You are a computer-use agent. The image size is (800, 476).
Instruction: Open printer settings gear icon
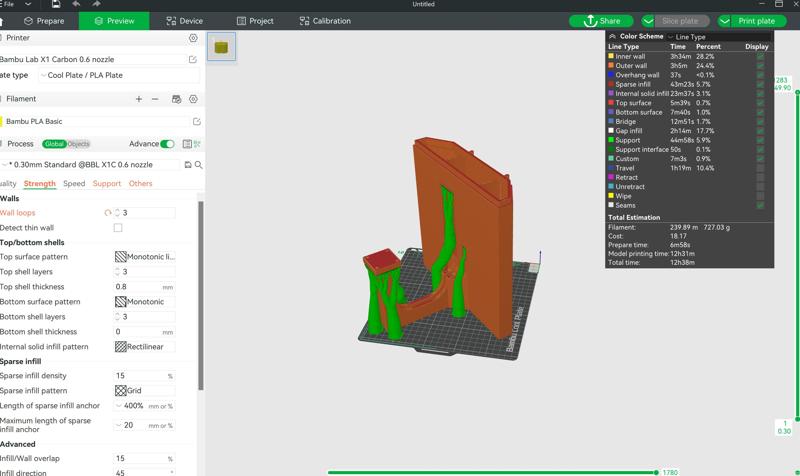click(193, 38)
